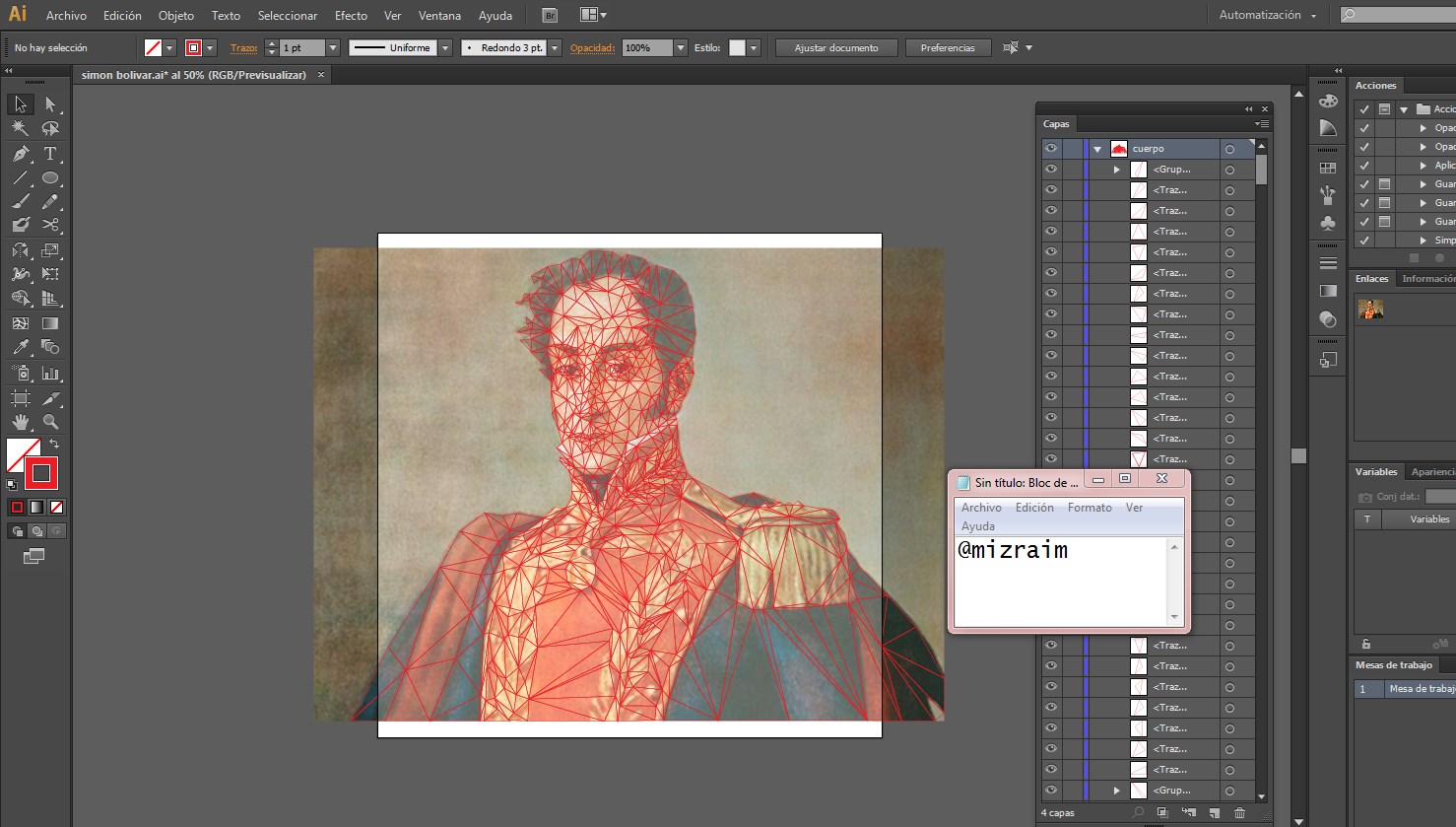Select the Magic Wand tool
The image size is (1456, 827).
pyautogui.click(x=21, y=128)
